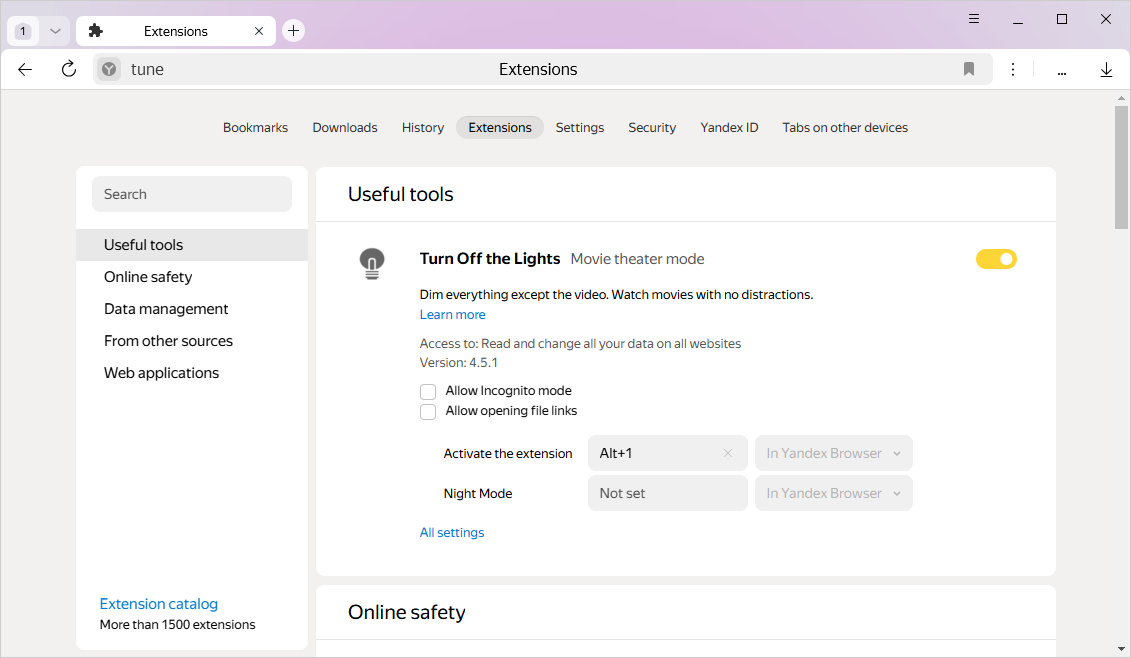Open a new tab with plus button
The height and width of the screenshot is (658, 1131).
click(x=293, y=31)
